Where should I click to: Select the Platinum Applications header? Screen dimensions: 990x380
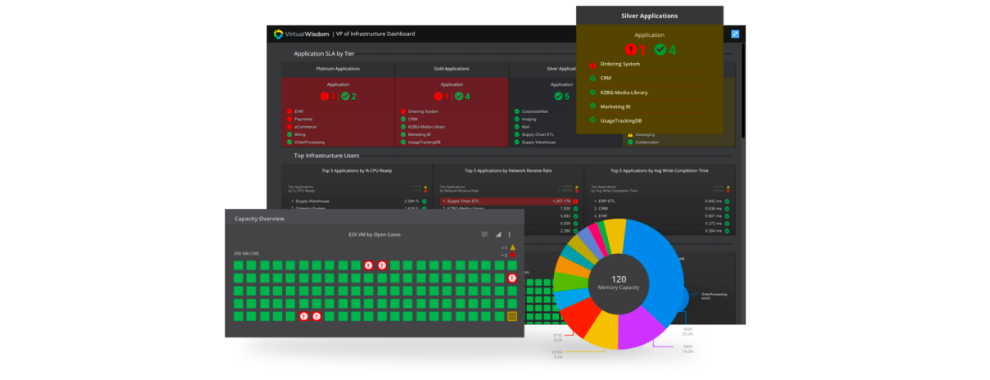pyautogui.click(x=338, y=68)
